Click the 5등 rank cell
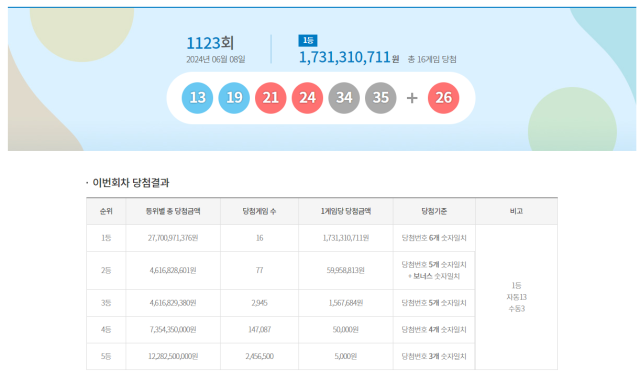Screen dimensions: 640x380 106,356
